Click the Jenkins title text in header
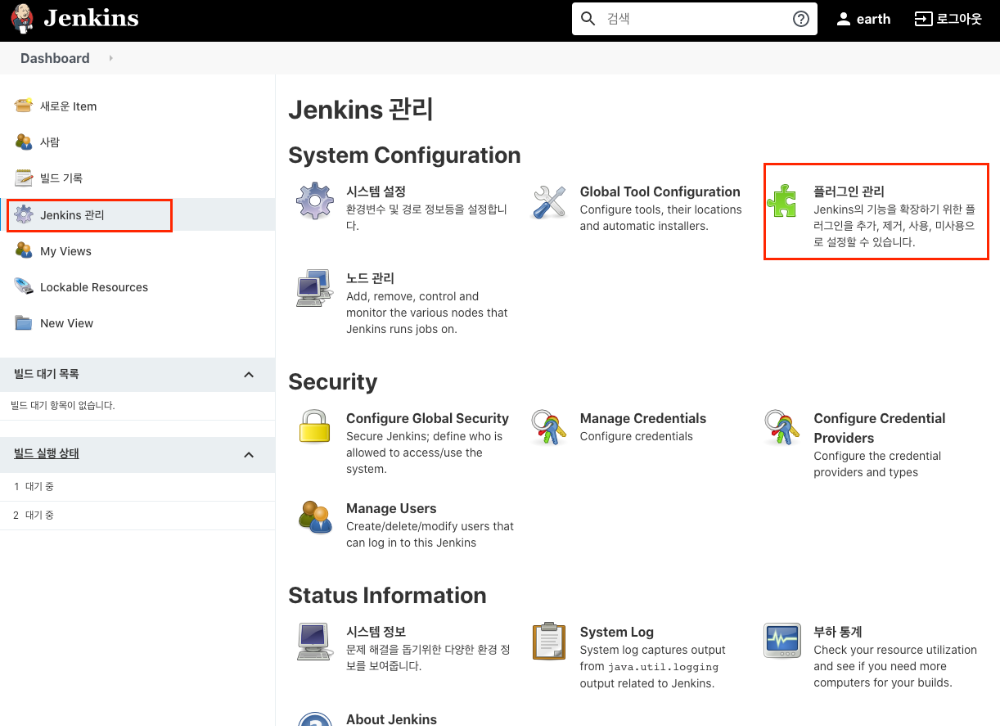1000x726 pixels. (x=91, y=18)
